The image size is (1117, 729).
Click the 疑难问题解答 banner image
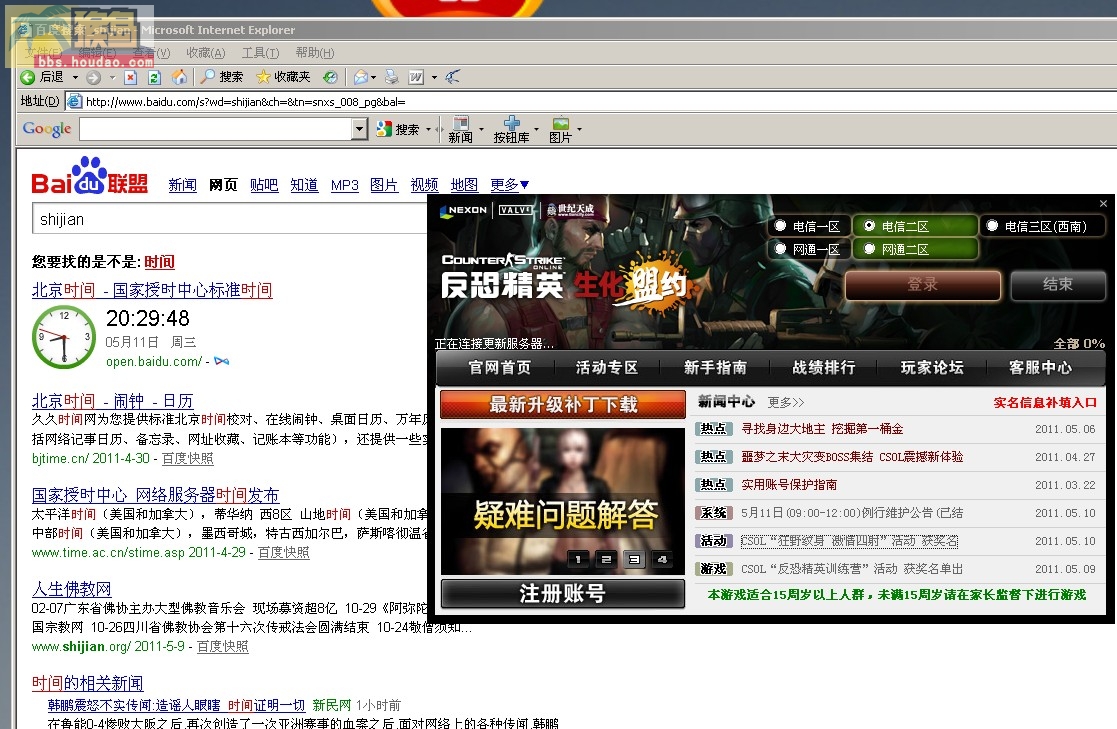tap(563, 501)
